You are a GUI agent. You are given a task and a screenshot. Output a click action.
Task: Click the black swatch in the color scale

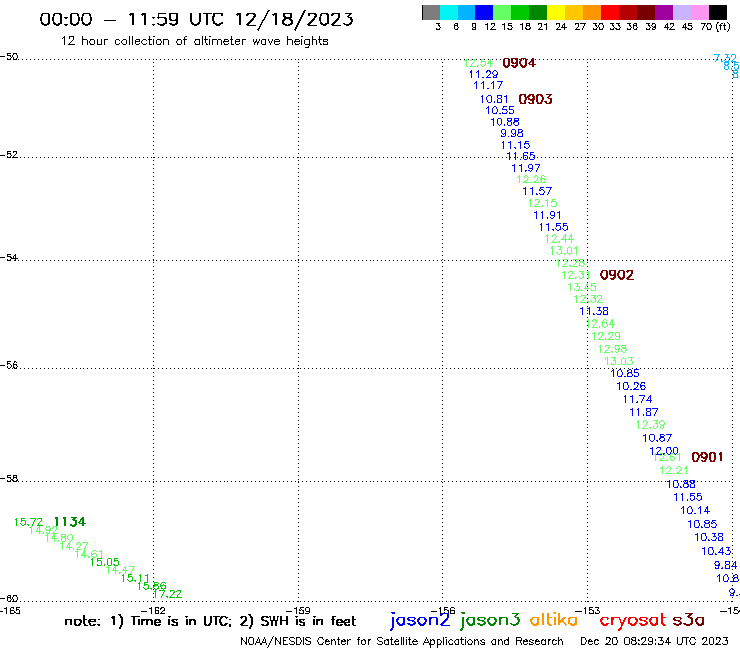[718, 12]
